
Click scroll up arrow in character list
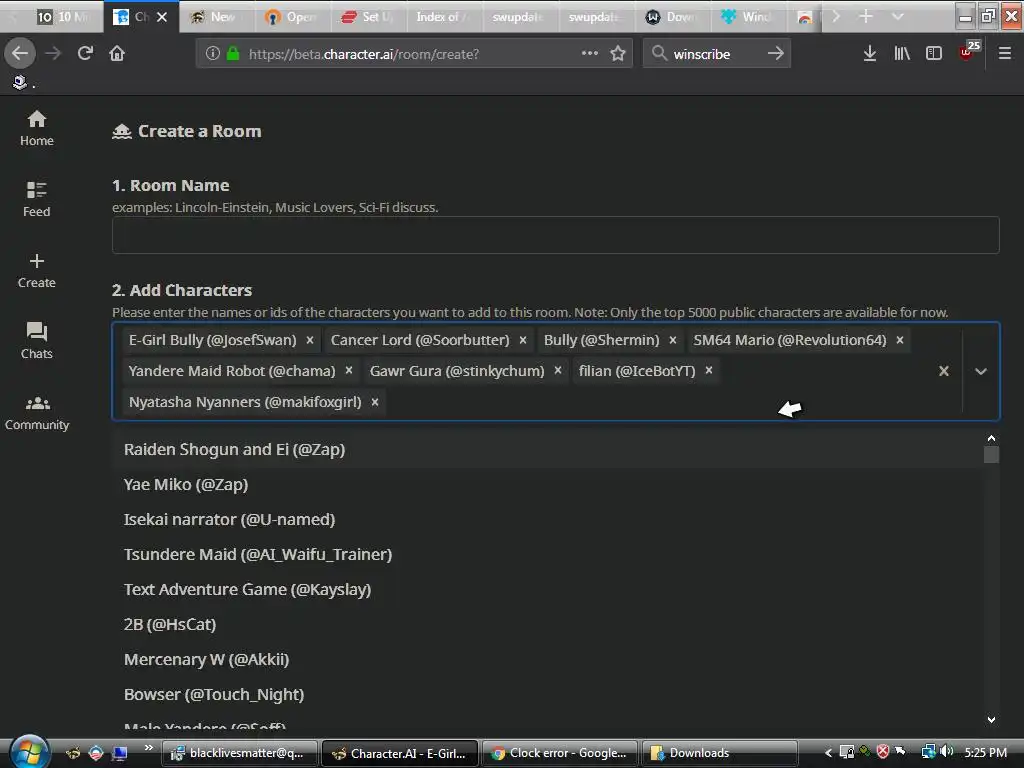coord(991,438)
